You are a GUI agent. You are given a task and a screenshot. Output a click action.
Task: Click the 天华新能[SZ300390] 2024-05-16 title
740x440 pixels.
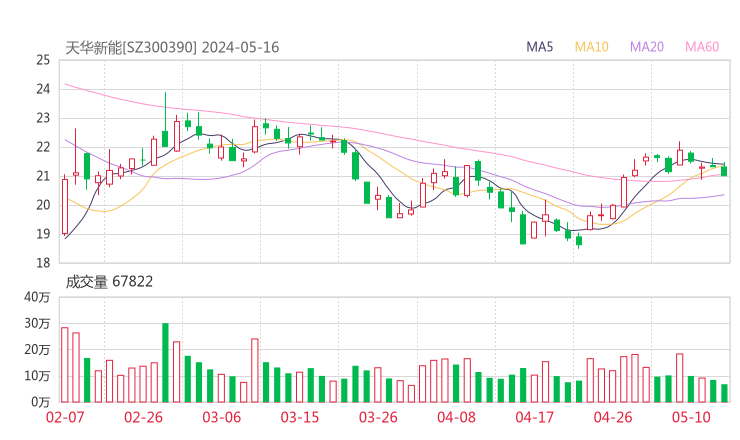point(172,47)
